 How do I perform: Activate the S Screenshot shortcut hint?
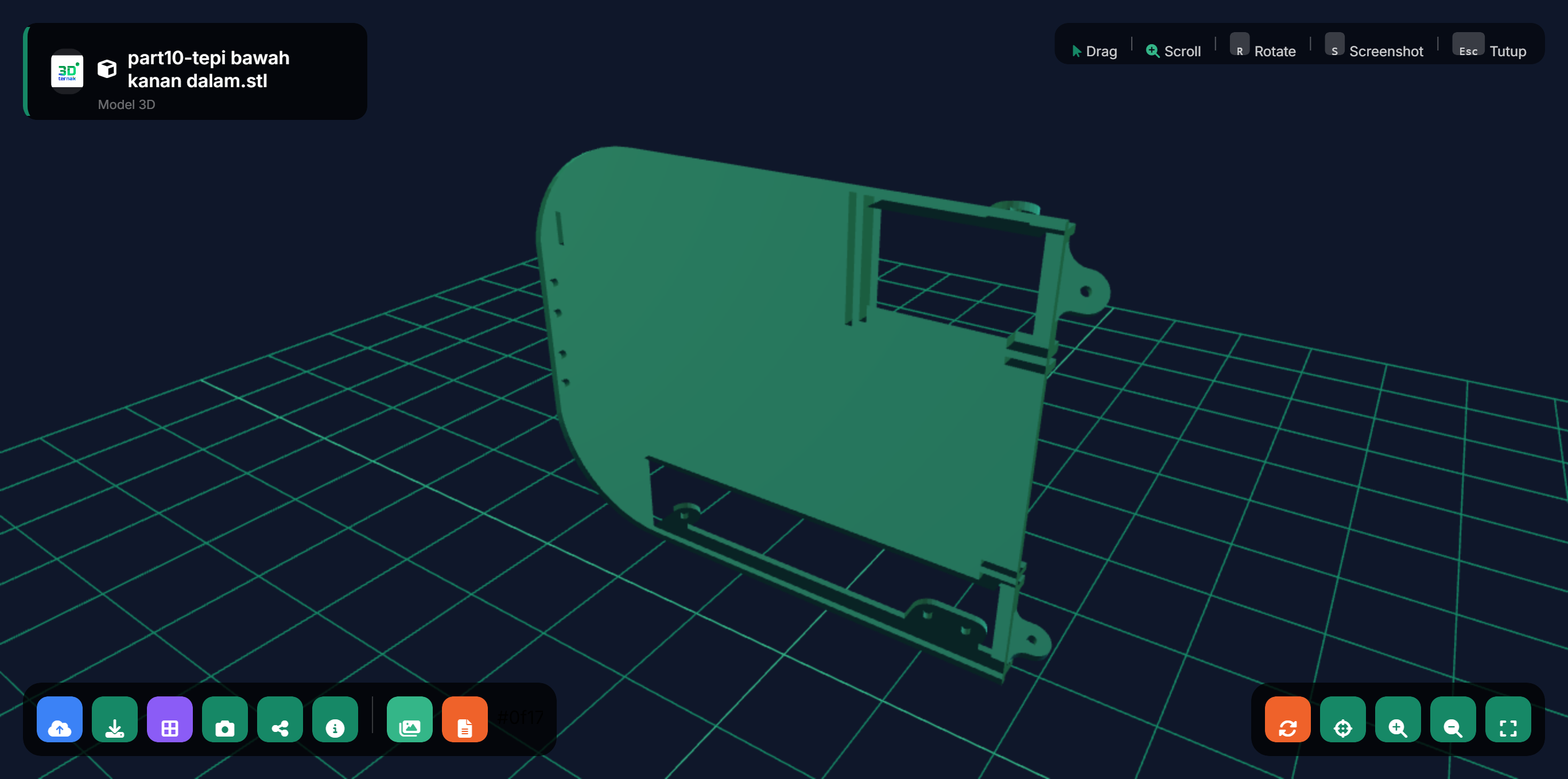coord(1374,46)
